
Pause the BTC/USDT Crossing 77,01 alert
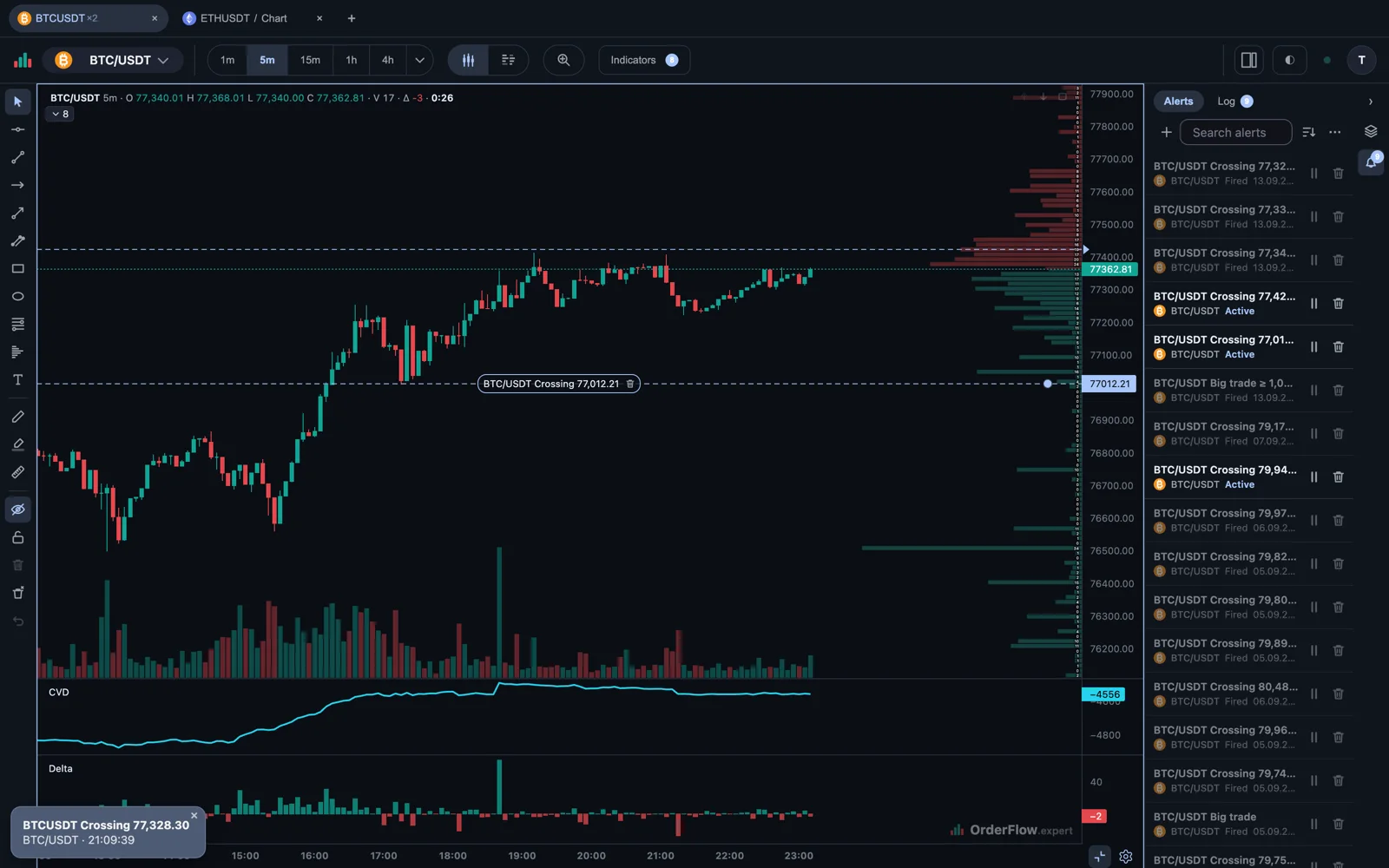click(1313, 346)
